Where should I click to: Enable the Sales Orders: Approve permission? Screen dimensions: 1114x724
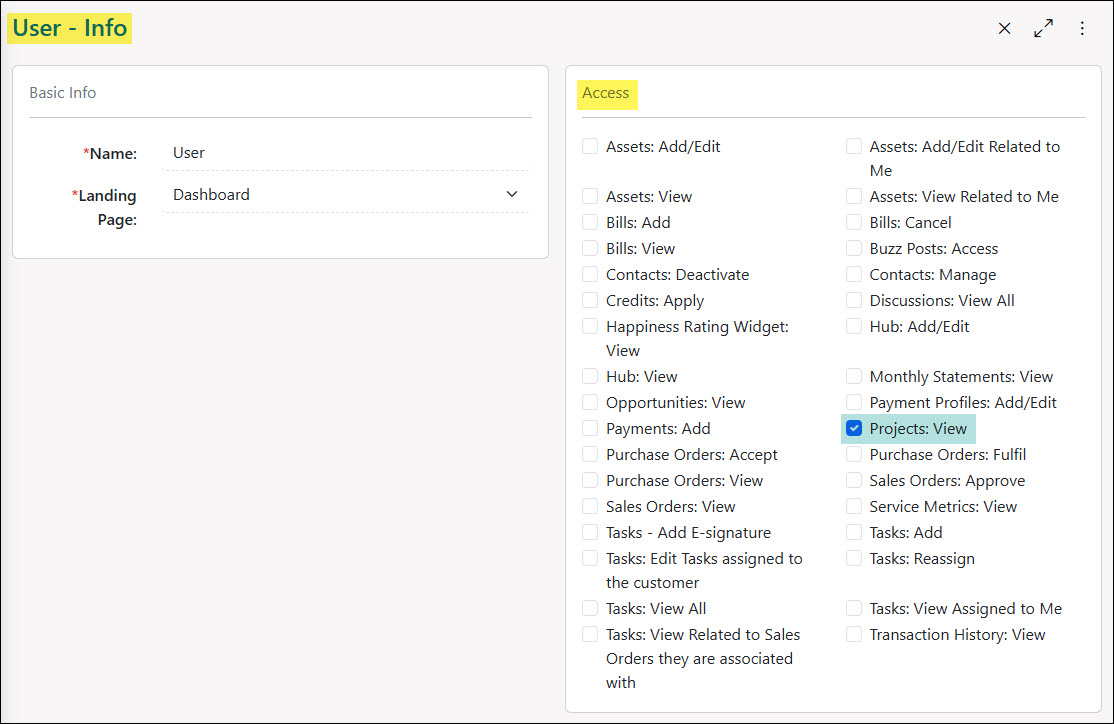[853, 480]
